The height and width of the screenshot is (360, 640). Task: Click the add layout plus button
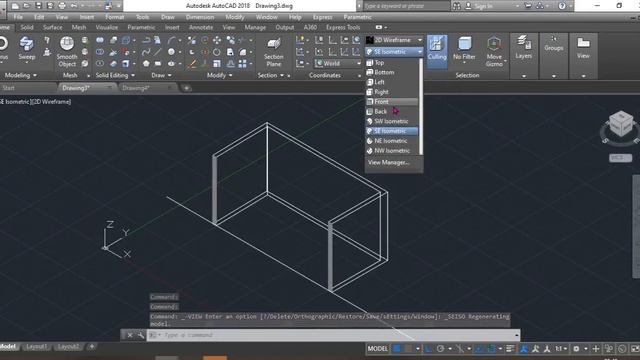(92, 347)
